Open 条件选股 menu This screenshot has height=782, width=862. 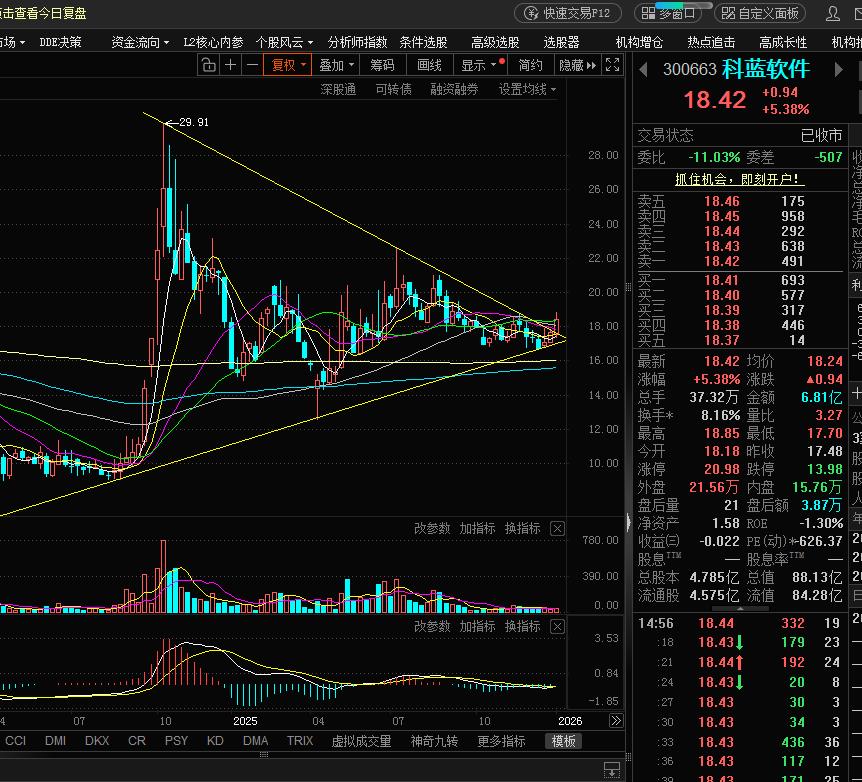click(x=423, y=42)
